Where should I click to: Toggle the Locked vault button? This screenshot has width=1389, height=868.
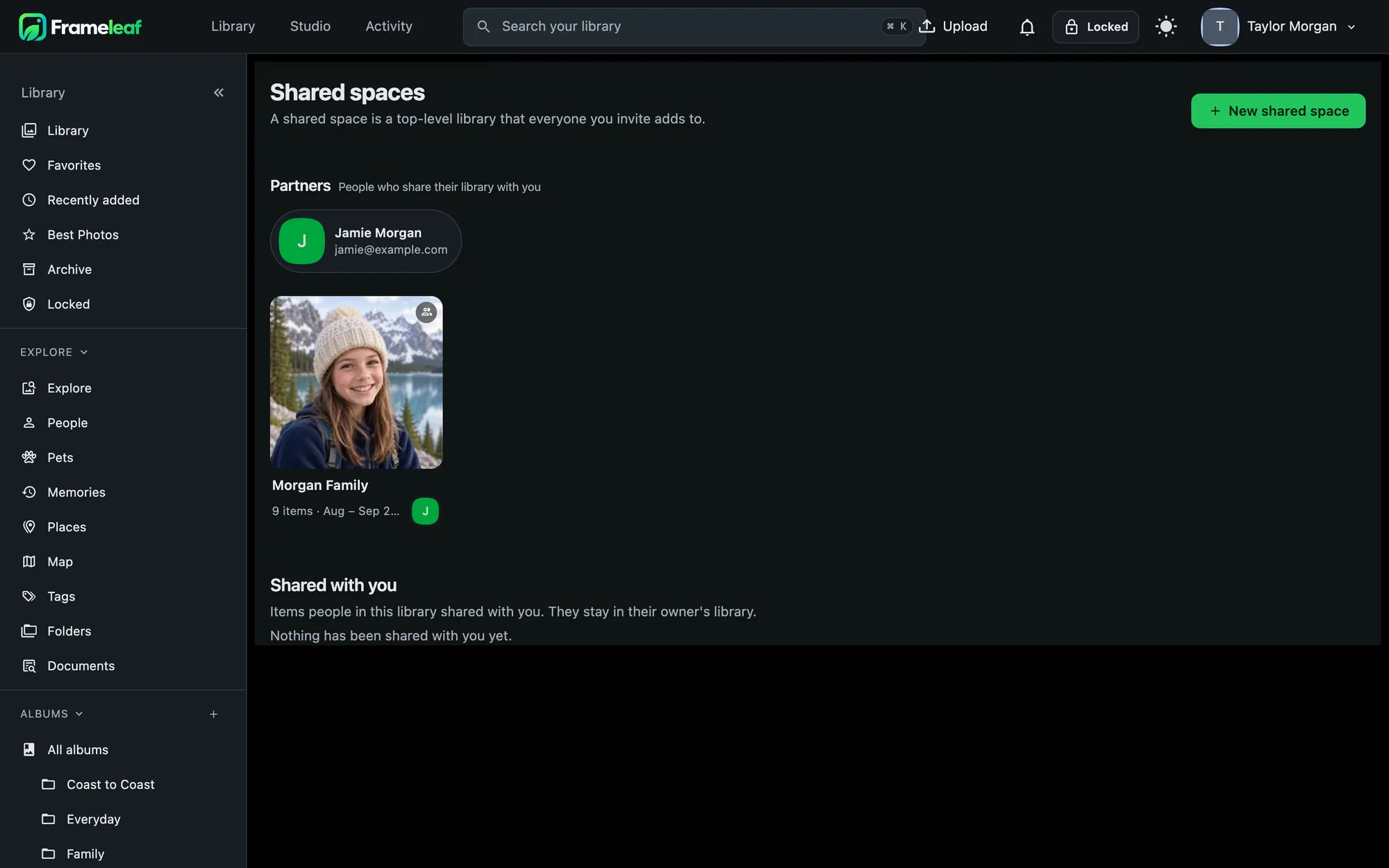coord(1095,27)
